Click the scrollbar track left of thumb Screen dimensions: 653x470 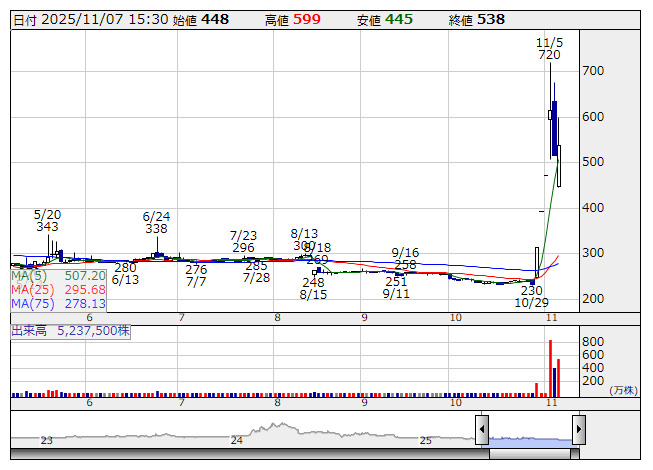[x=250, y=455]
